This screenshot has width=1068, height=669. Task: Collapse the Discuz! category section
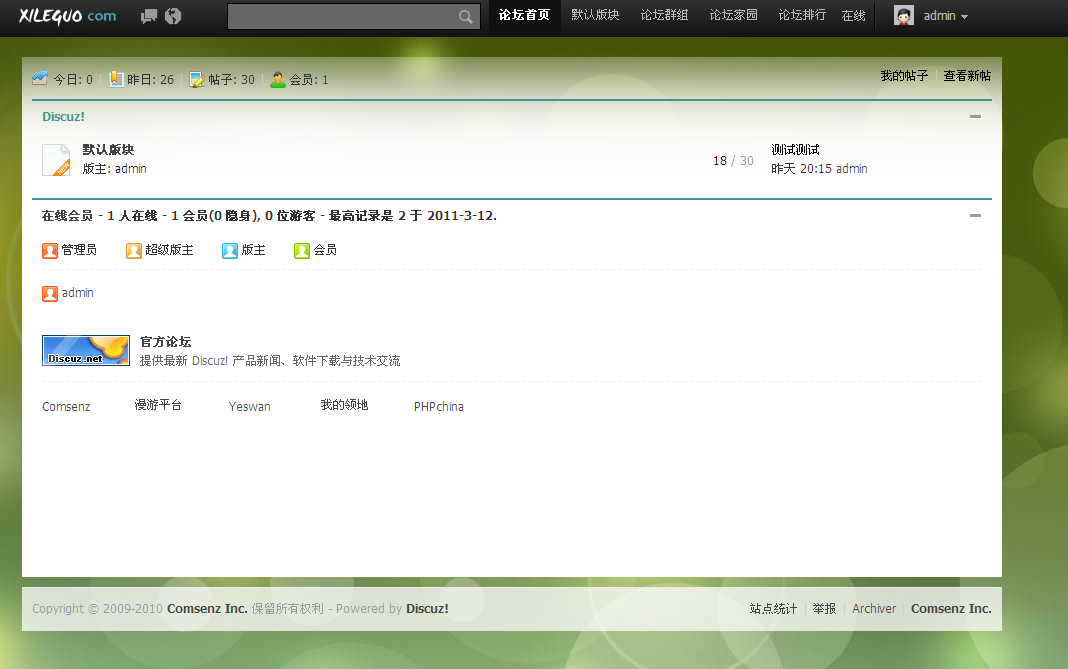[x=975, y=116]
